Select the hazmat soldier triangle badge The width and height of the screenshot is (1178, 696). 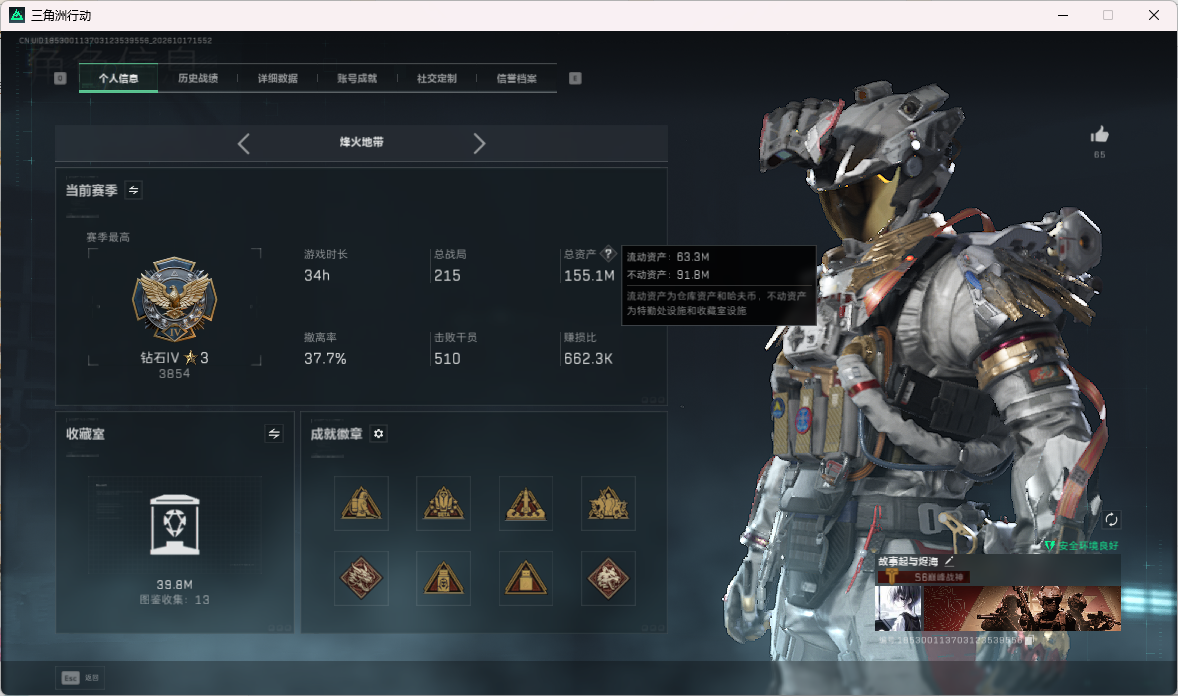(x=361, y=504)
